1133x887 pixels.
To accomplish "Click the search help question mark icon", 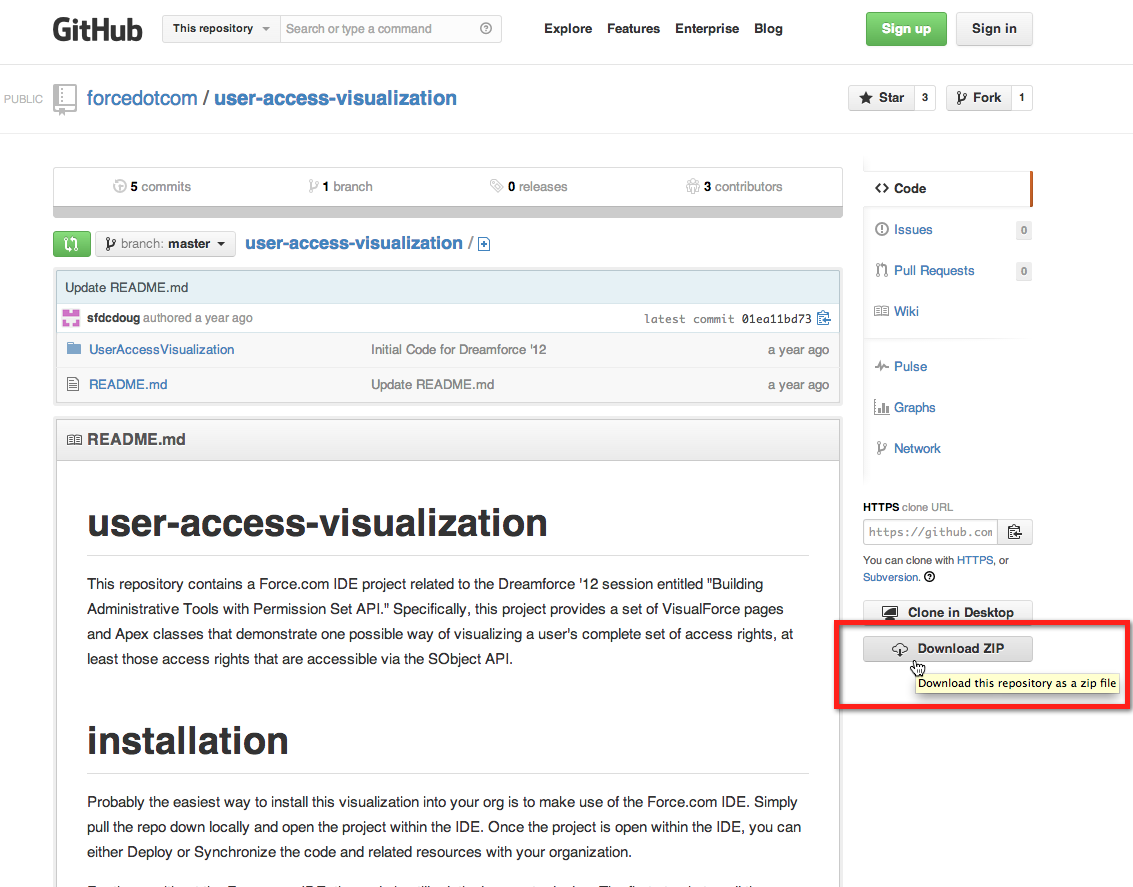I will (x=486, y=29).
